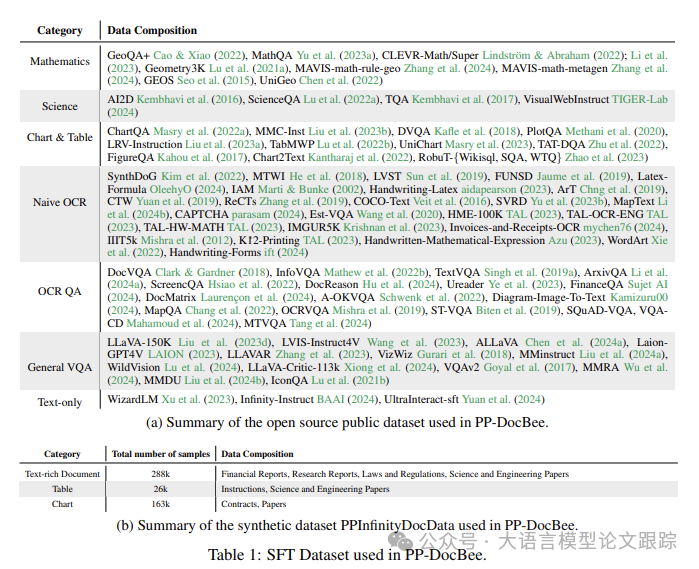Image resolution: width=699 pixels, height=569 pixels.
Task: Select the "163k" sample count cell
Action: point(160,504)
